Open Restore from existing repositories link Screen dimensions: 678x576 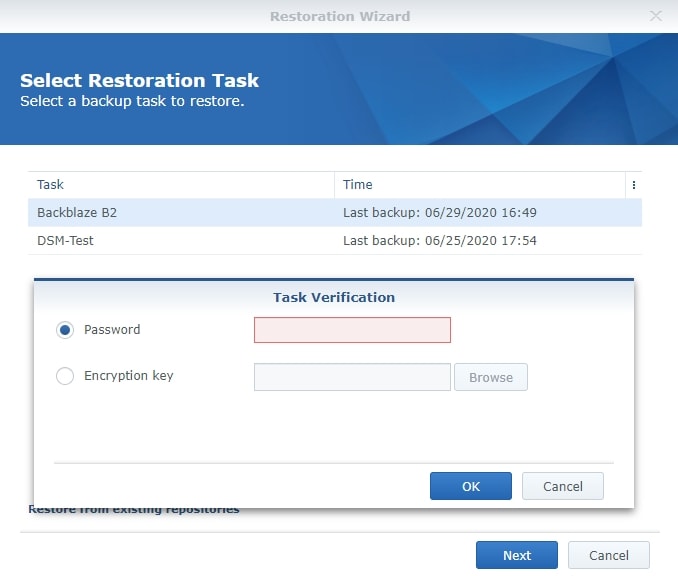[133, 510]
